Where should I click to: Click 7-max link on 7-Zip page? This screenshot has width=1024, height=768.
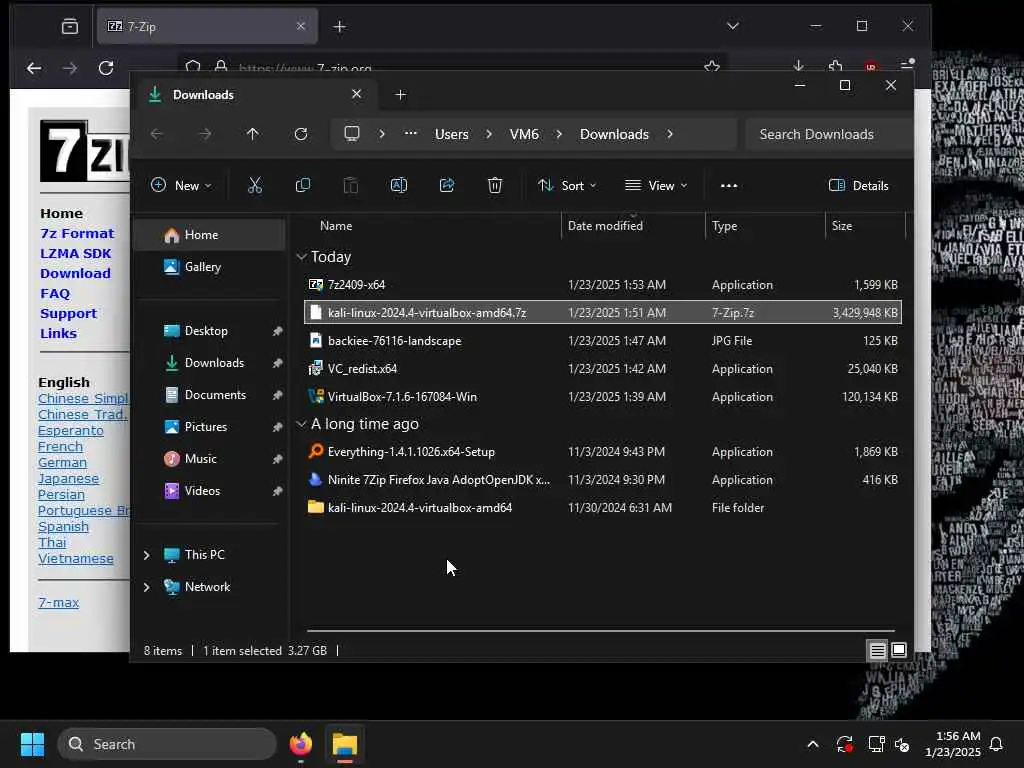[x=58, y=603]
